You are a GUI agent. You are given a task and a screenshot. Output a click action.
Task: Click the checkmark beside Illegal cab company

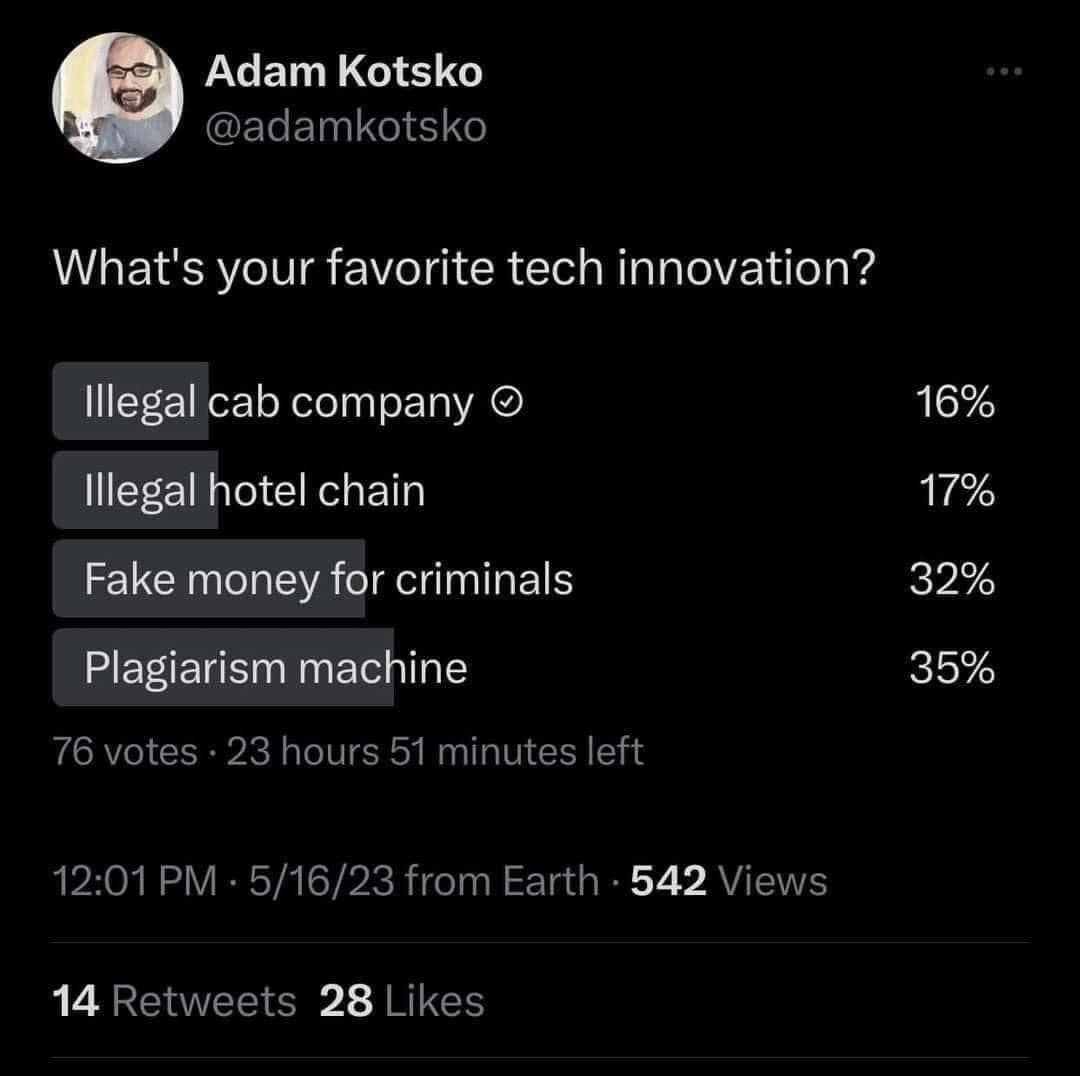point(507,403)
